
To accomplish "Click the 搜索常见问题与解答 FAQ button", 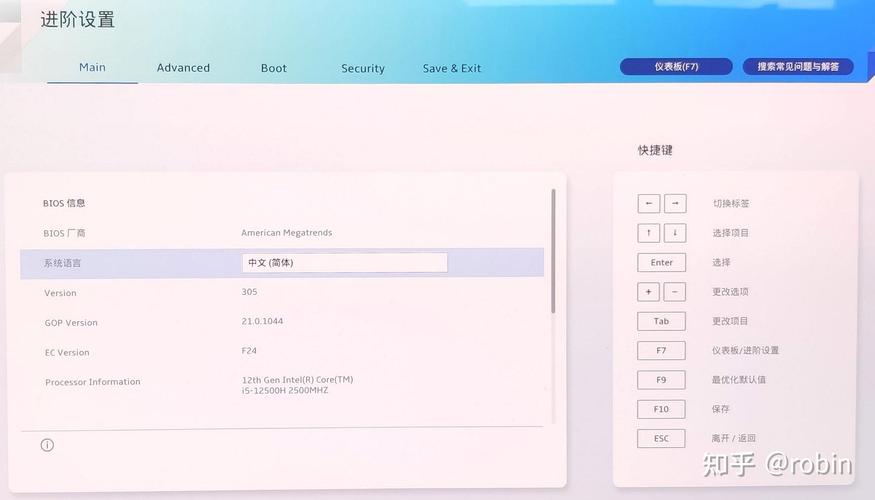I will pos(798,66).
